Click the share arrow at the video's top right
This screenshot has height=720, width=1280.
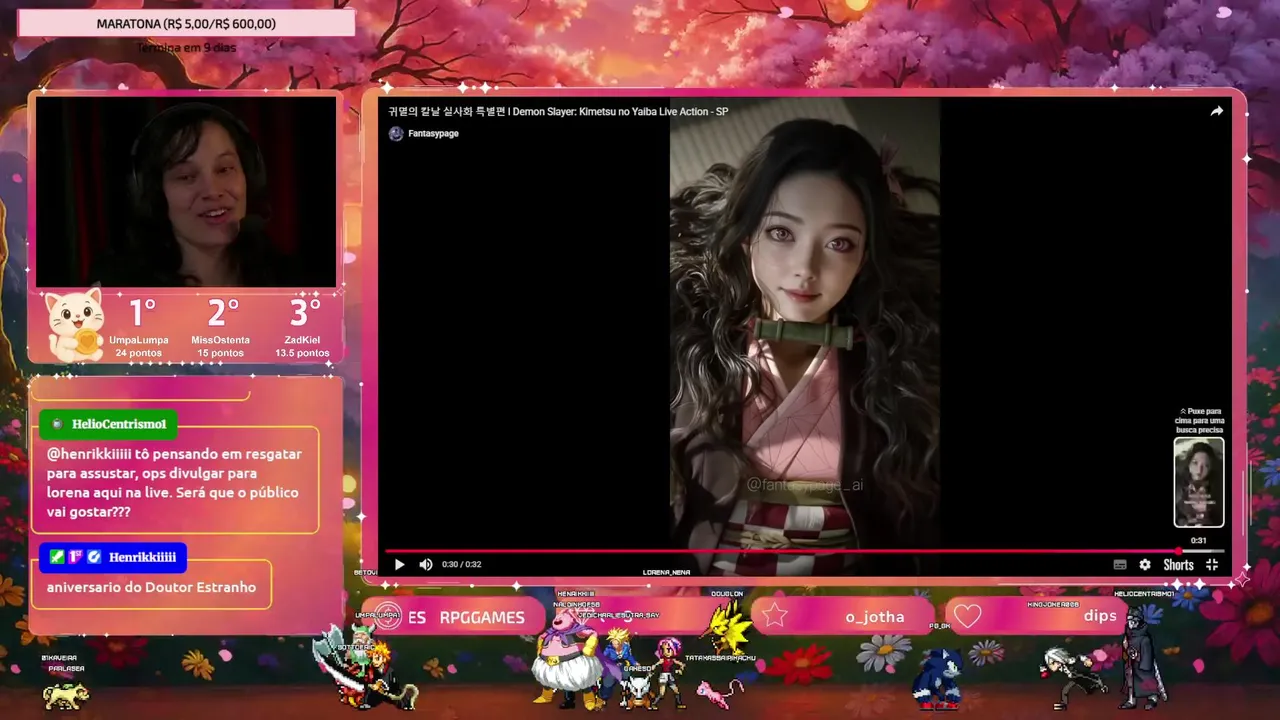point(1216,111)
